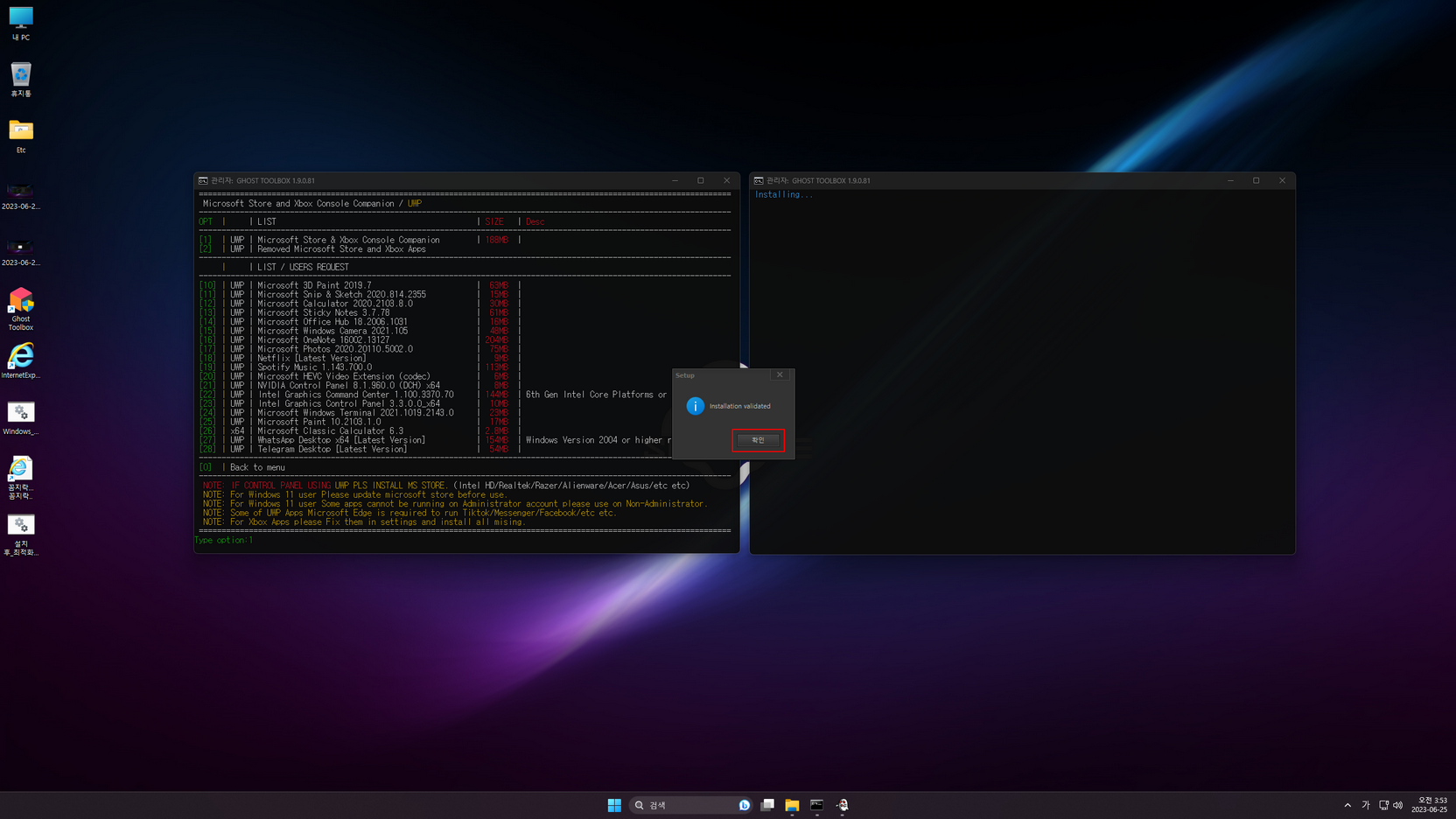Click the 'Netflix [Latest Version]' row
The image size is (1456, 819).
pyautogui.click(x=360, y=358)
